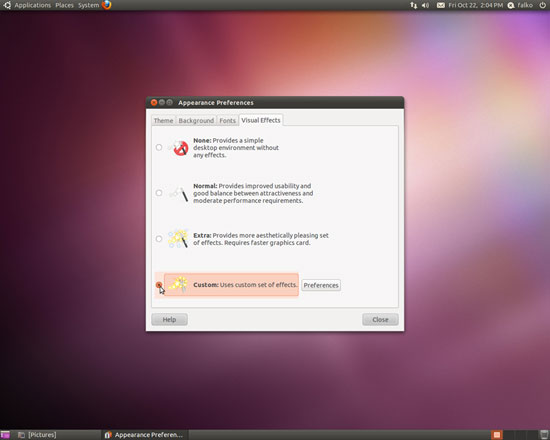Open the System menu

click(x=88, y=5)
